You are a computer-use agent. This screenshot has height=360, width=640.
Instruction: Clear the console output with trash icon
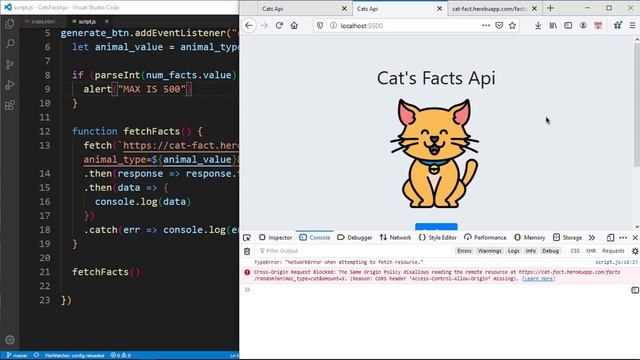click(247, 251)
